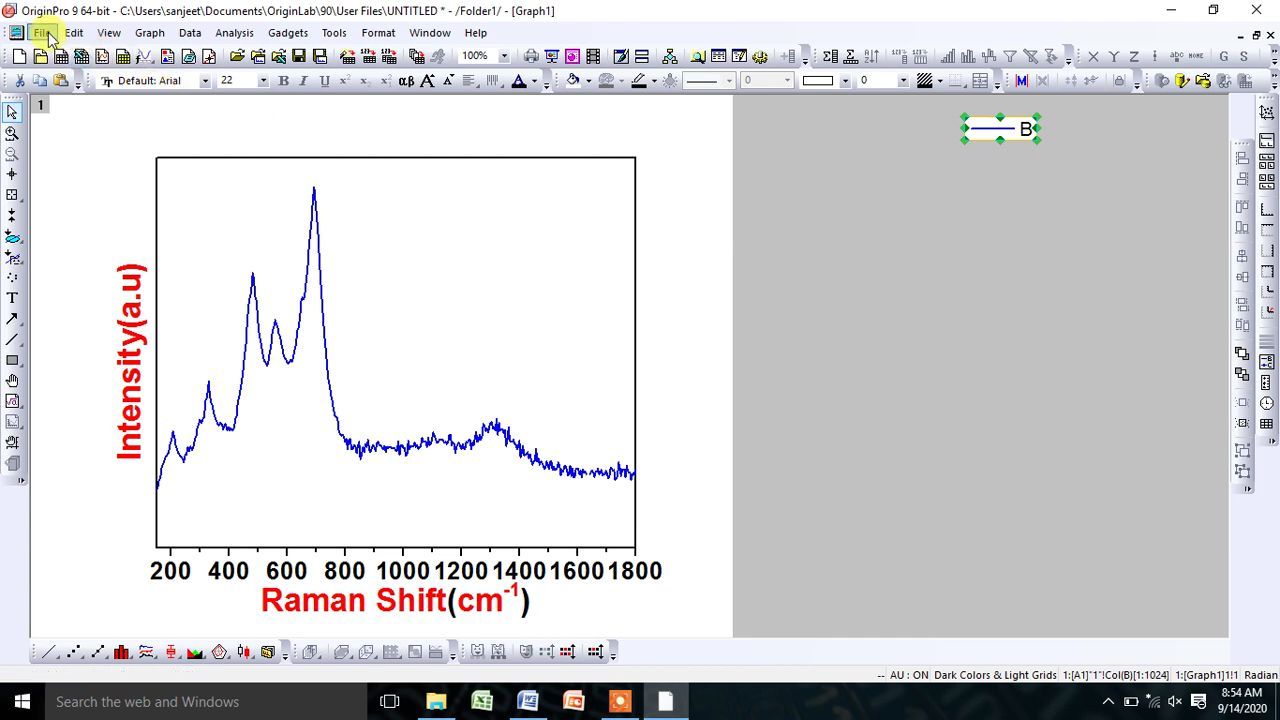The image size is (1280, 720).
Task: Open the font size 22 dropdown
Action: coord(263,81)
